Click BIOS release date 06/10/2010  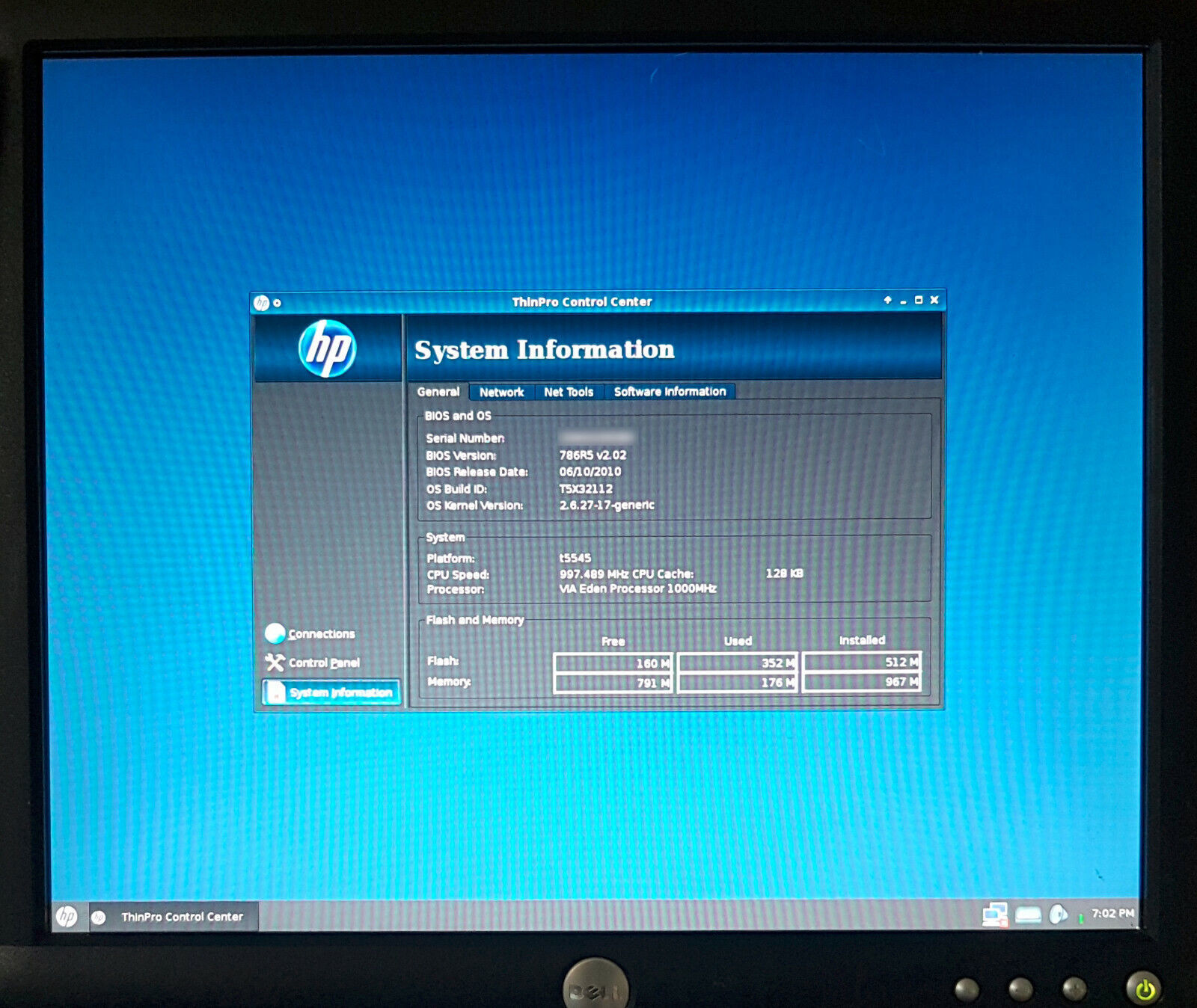590,471
